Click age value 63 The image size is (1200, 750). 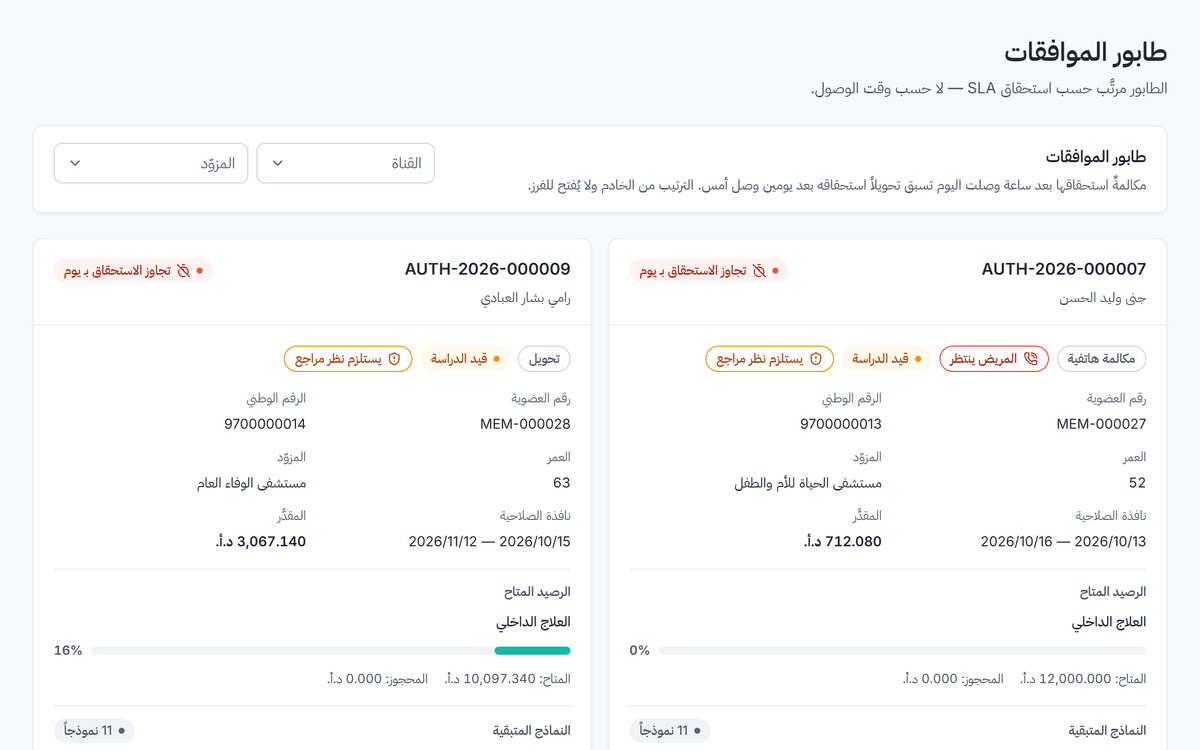click(562, 483)
